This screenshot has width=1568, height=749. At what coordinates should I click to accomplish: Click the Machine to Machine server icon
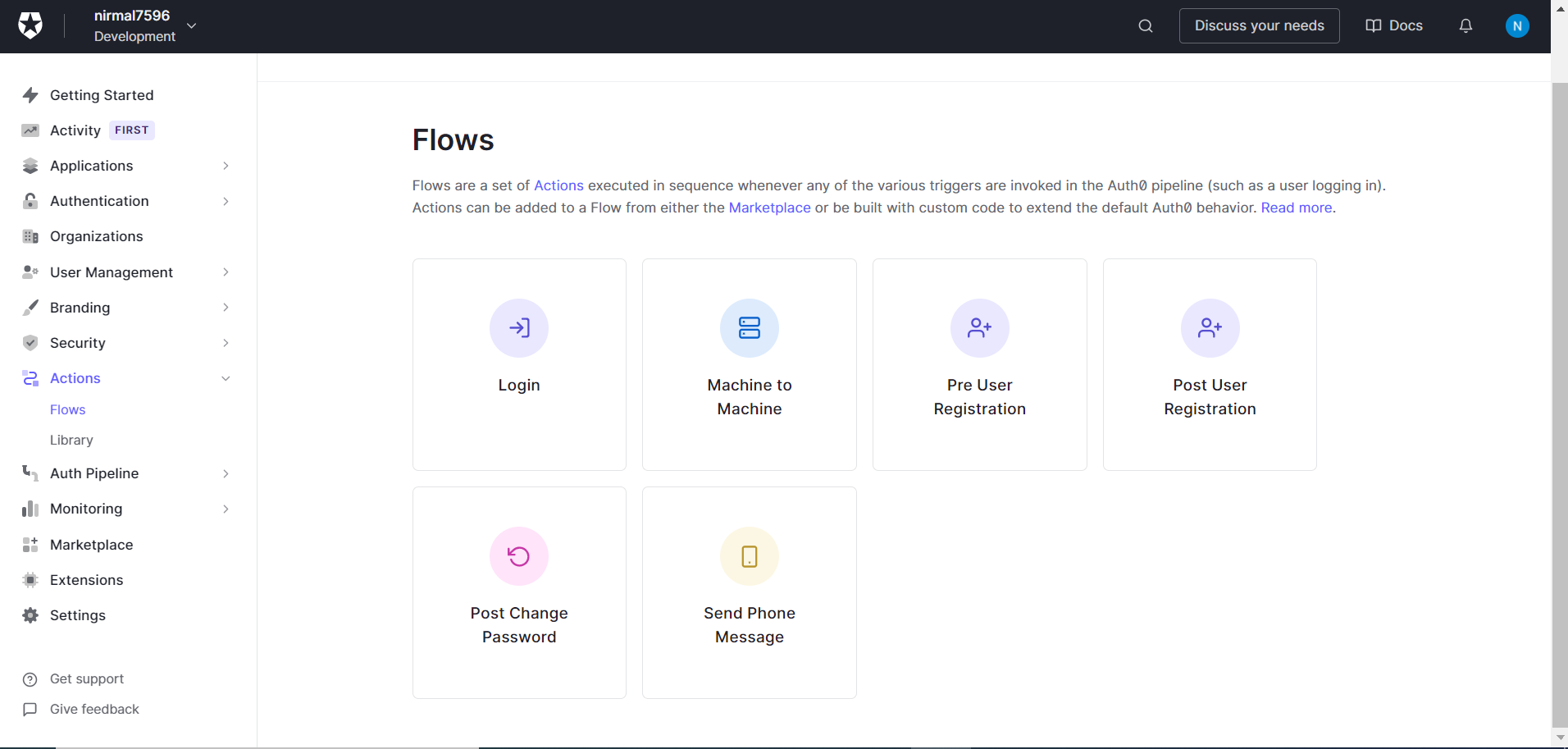[x=750, y=328]
